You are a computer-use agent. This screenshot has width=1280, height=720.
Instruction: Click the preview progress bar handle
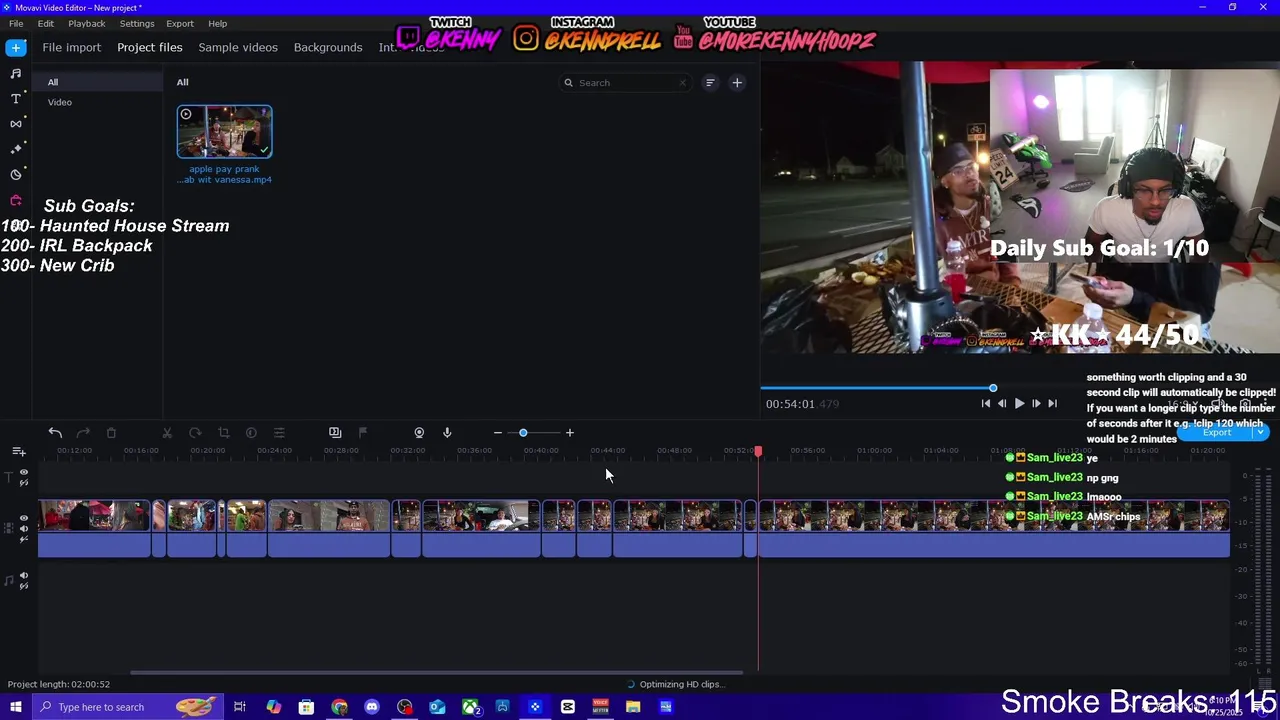coord(993,388)
